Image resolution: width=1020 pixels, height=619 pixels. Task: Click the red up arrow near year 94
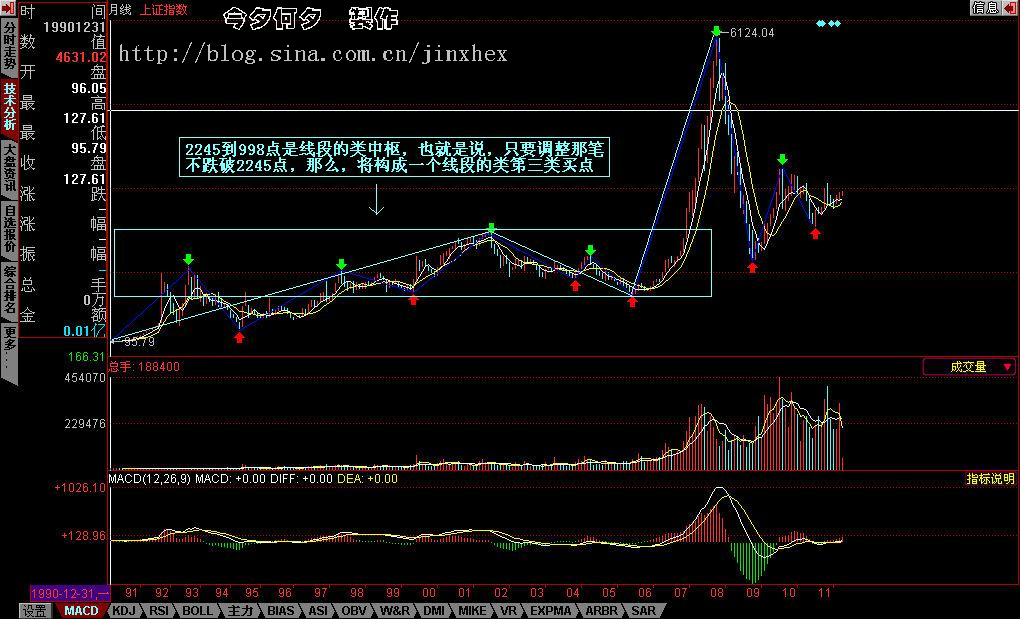238,338
